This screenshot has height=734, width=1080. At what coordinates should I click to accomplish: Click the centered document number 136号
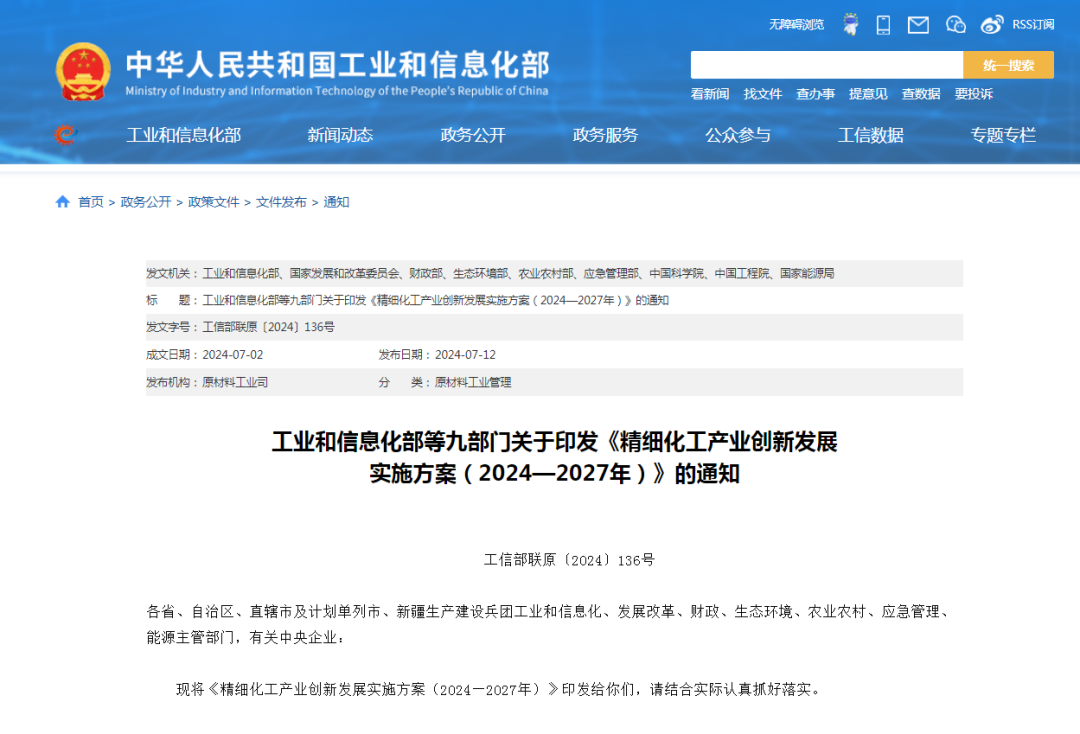[569, 560]
